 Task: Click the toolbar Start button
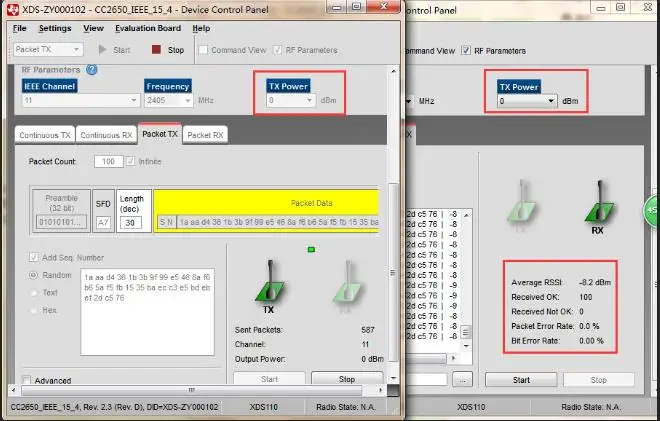click(114, 50)
